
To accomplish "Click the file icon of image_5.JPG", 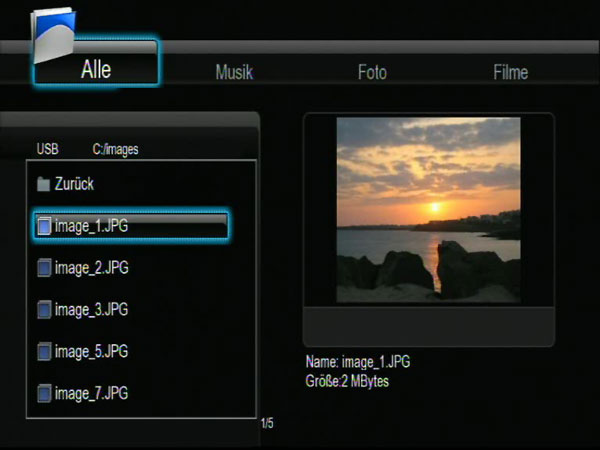I will pos(44,351).
